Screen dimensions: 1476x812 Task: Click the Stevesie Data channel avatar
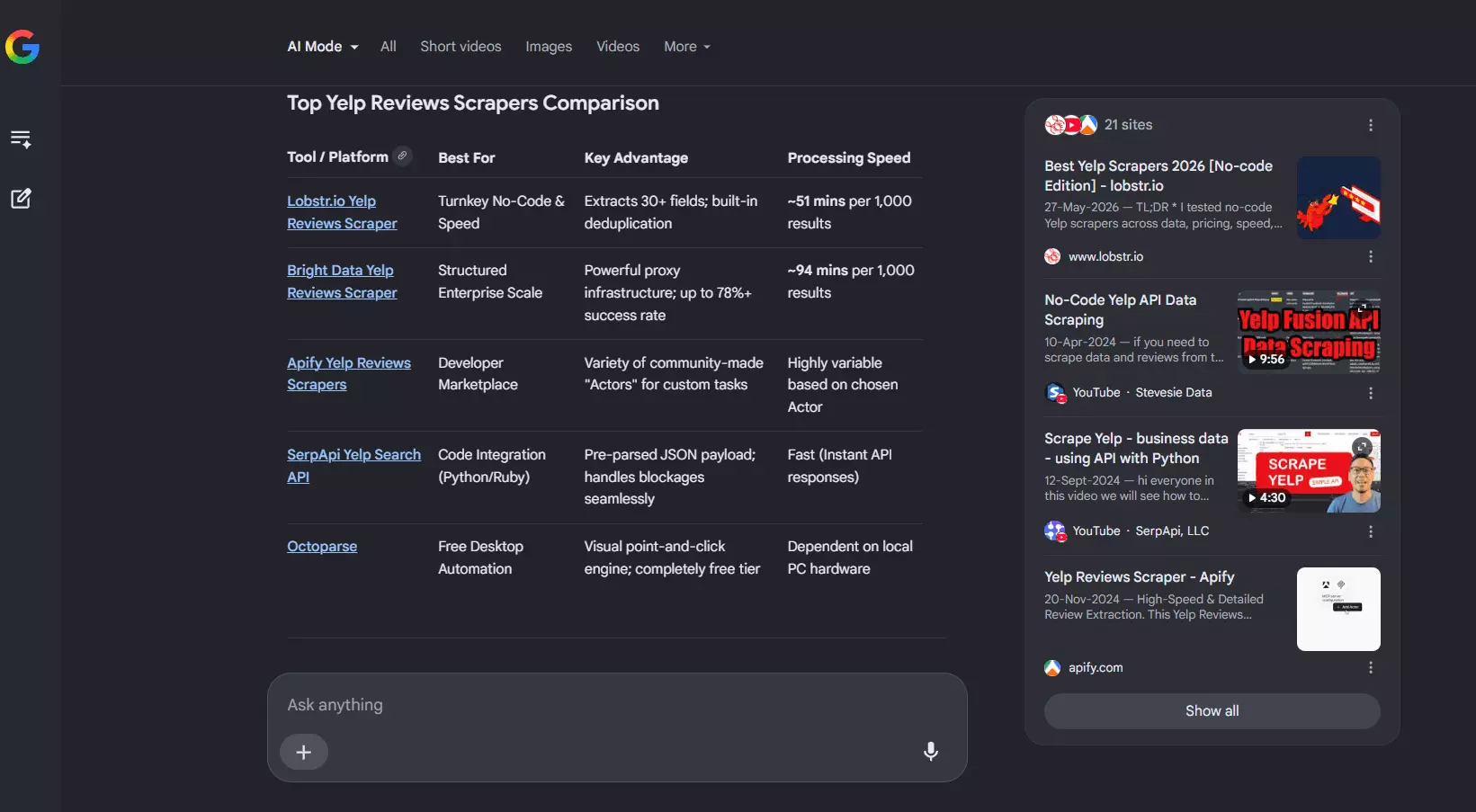coord(1055,393)
